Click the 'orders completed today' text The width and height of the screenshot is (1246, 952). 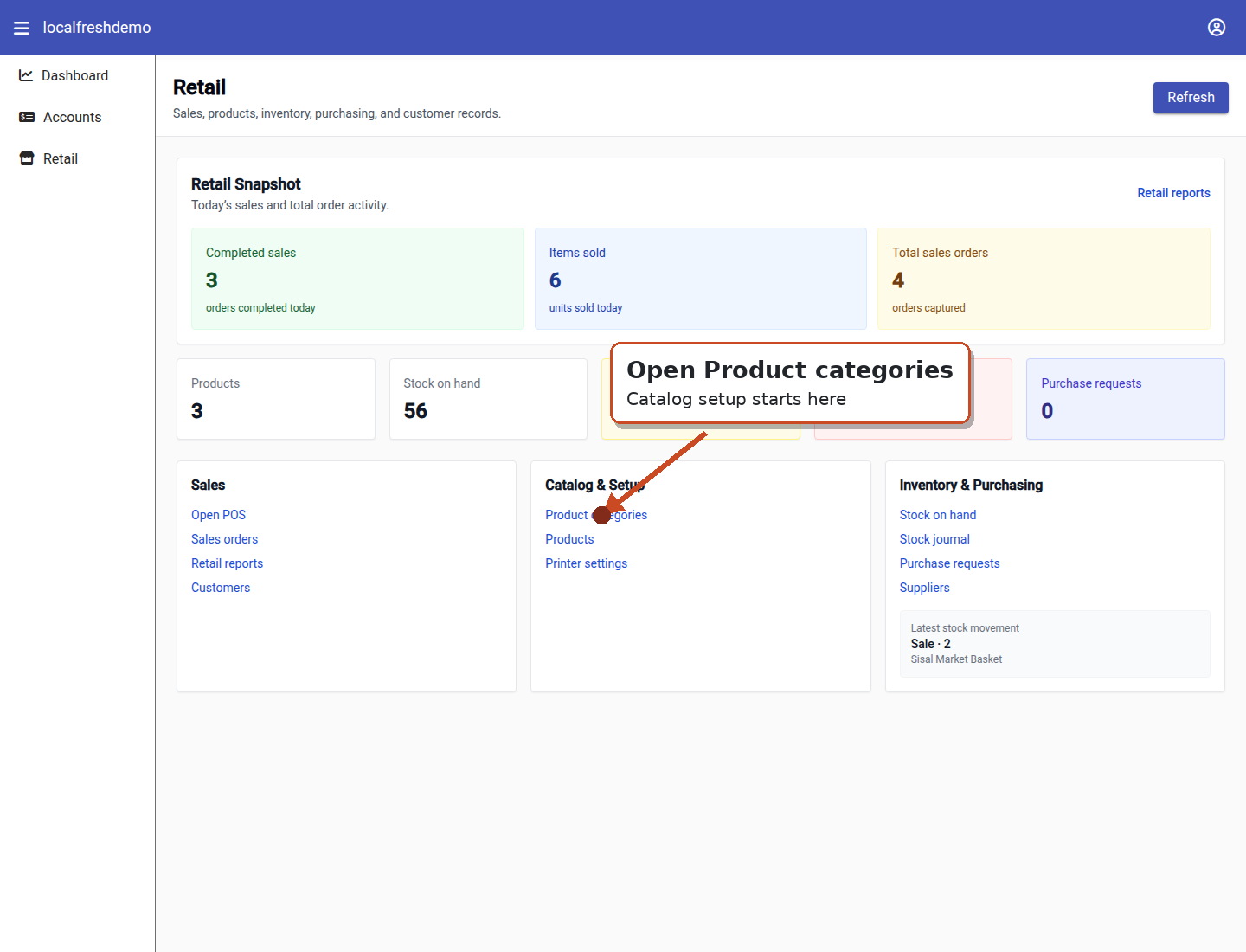click(x=260, y=308)
